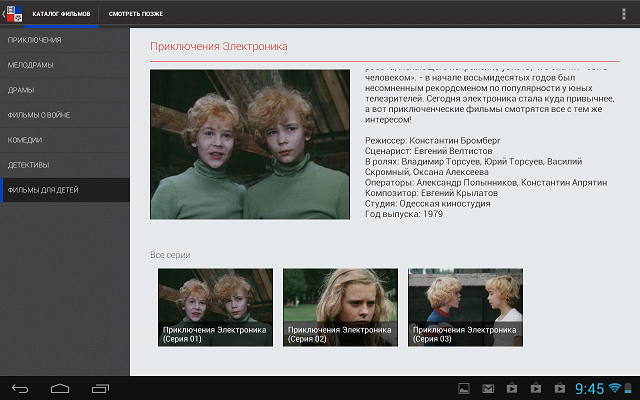
Task: Select the Фильмы о войне category
Action: point(65,115)
